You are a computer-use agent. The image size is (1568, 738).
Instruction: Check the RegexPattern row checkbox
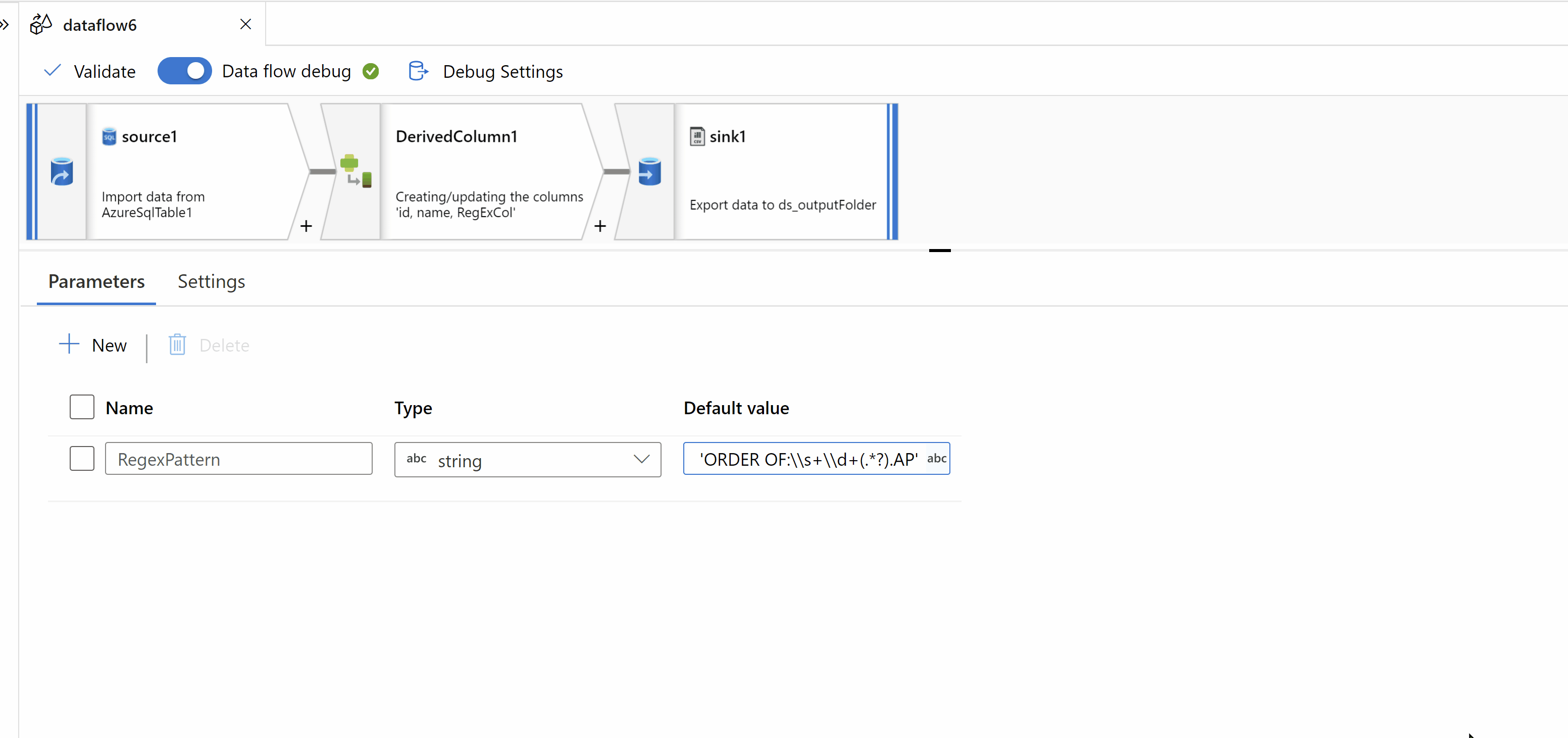click(x=82, y=459)
